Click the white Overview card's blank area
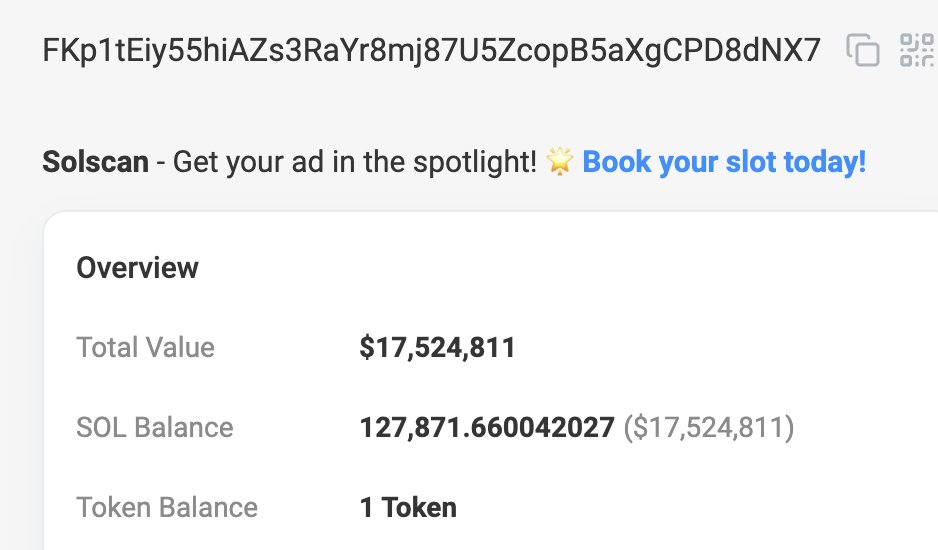 650,300
